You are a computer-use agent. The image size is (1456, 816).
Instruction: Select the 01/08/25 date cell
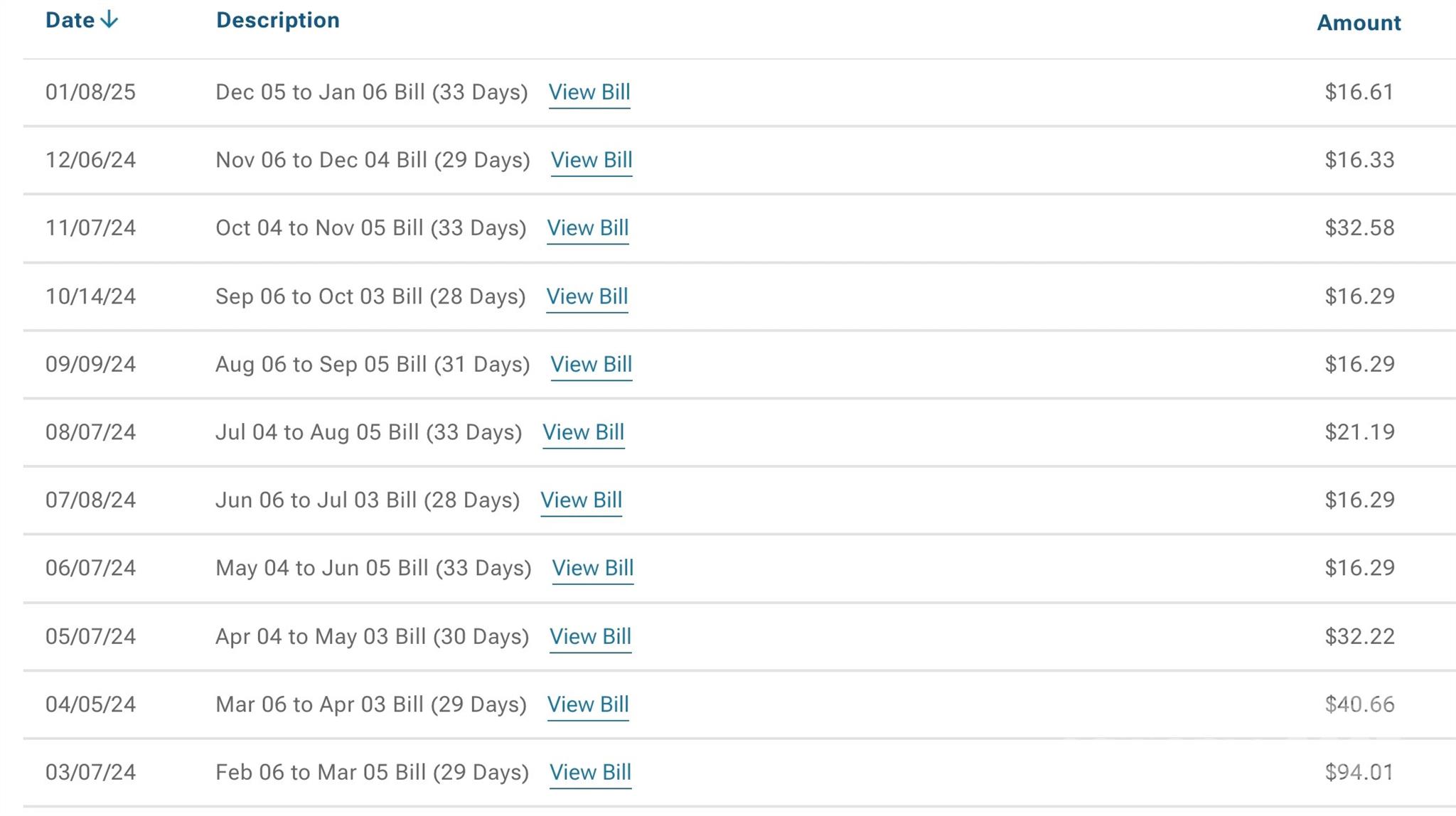pyautogui.click(x=90, y=92)
